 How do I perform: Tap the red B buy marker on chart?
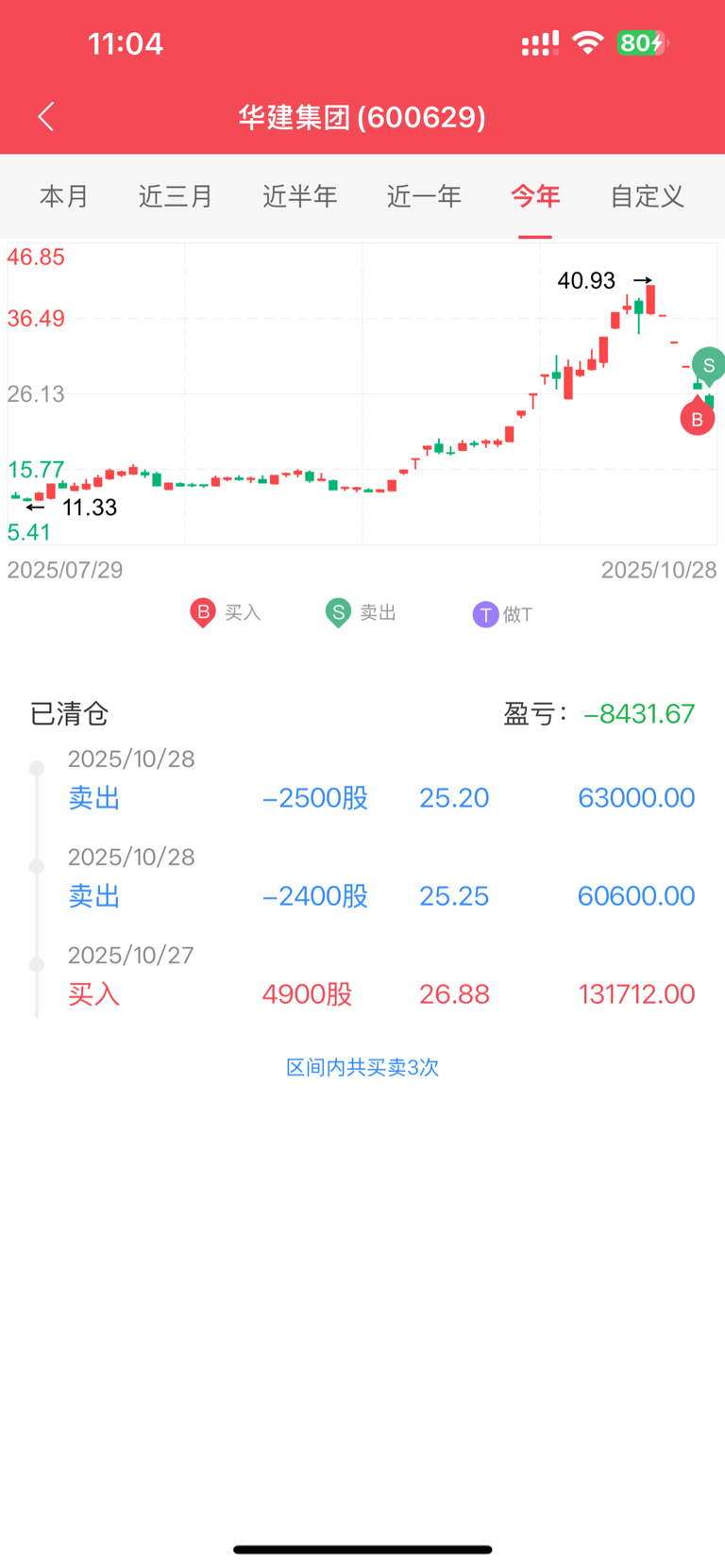pos(698,417)
